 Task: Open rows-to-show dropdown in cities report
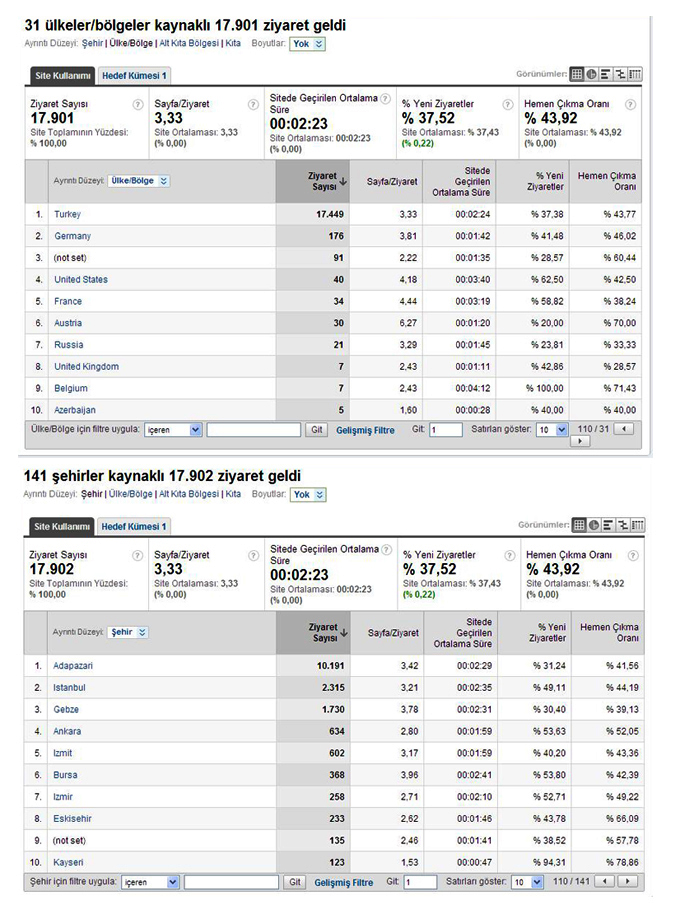tap(527, 882)
